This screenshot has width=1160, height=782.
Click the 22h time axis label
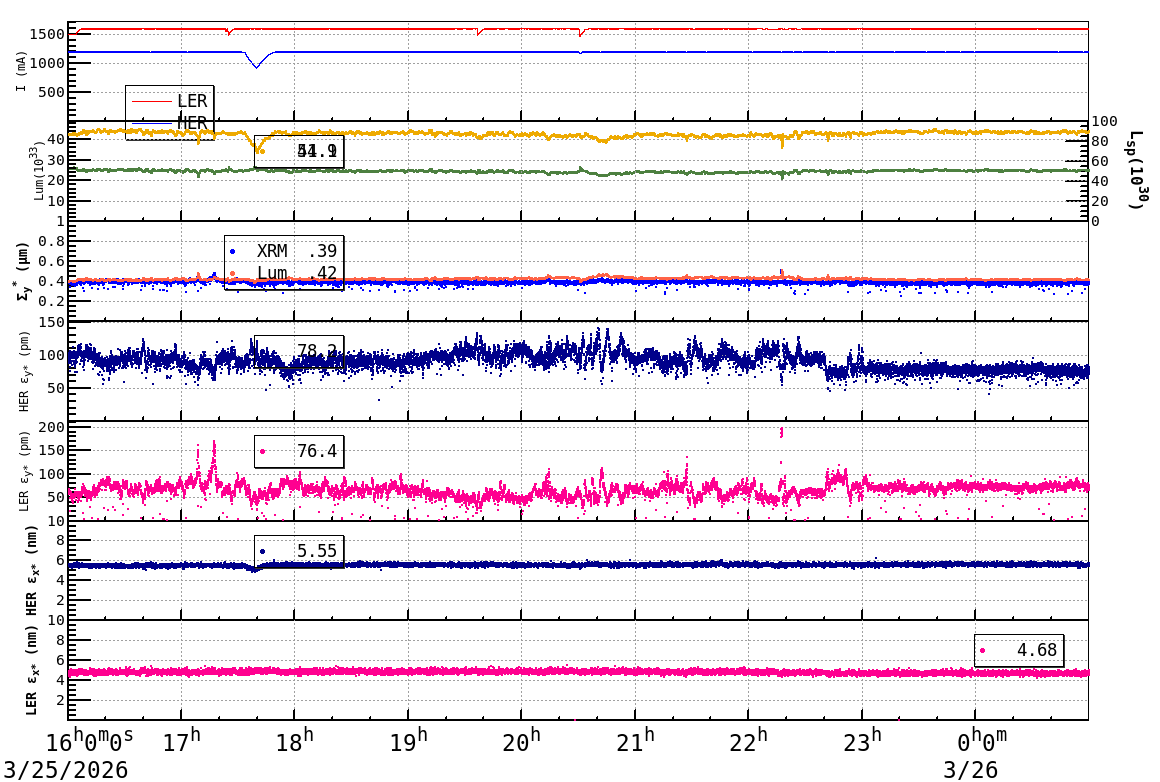[749, 741]
